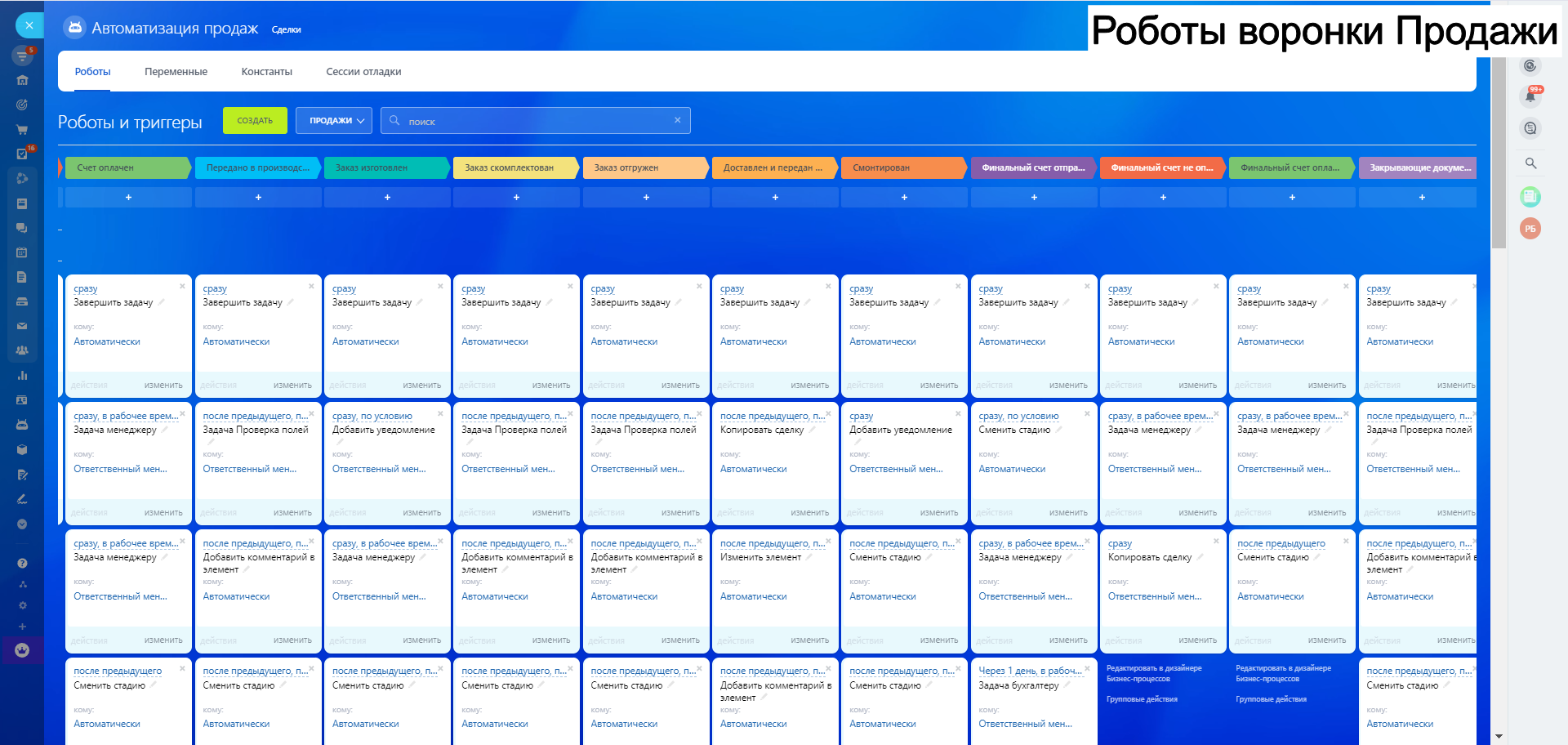Viewport: 1568px width, 745px height.
Task: Open the chat feed icon below the bell
Action: click(1530, 127)
